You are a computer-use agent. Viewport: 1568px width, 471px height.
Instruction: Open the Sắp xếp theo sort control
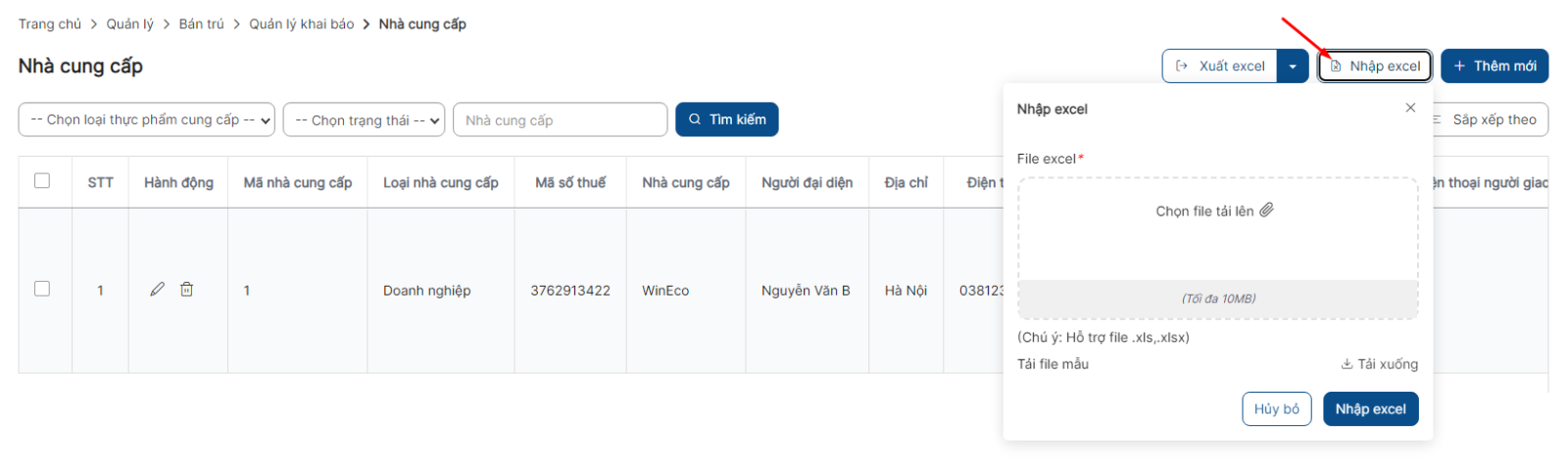pos(1490,119)
